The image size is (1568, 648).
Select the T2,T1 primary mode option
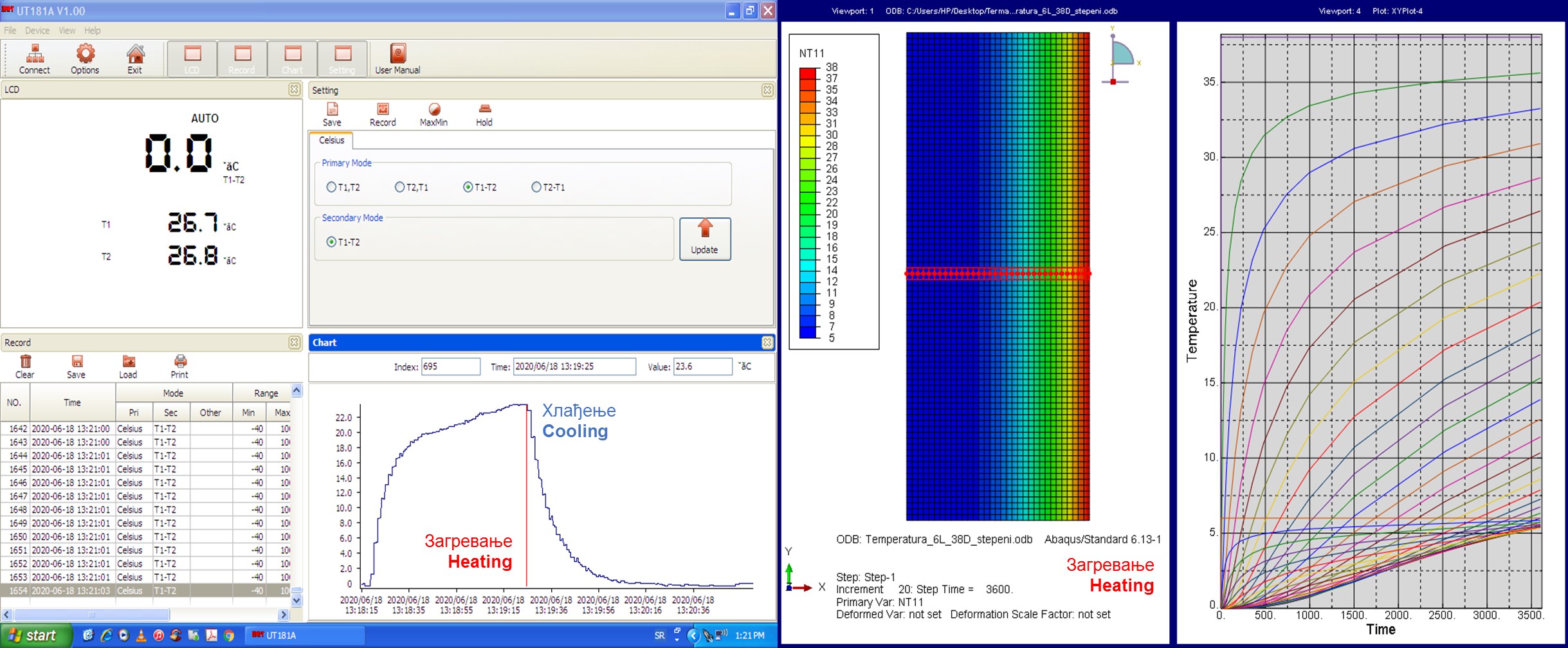pyautogui.click(x=399, y=187)
